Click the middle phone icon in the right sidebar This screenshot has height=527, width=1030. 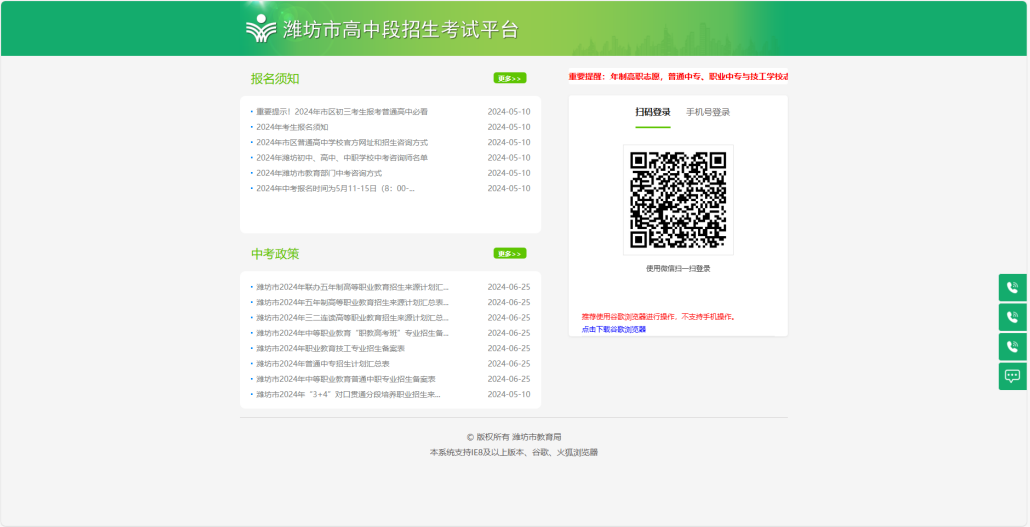coord(1012,317)
